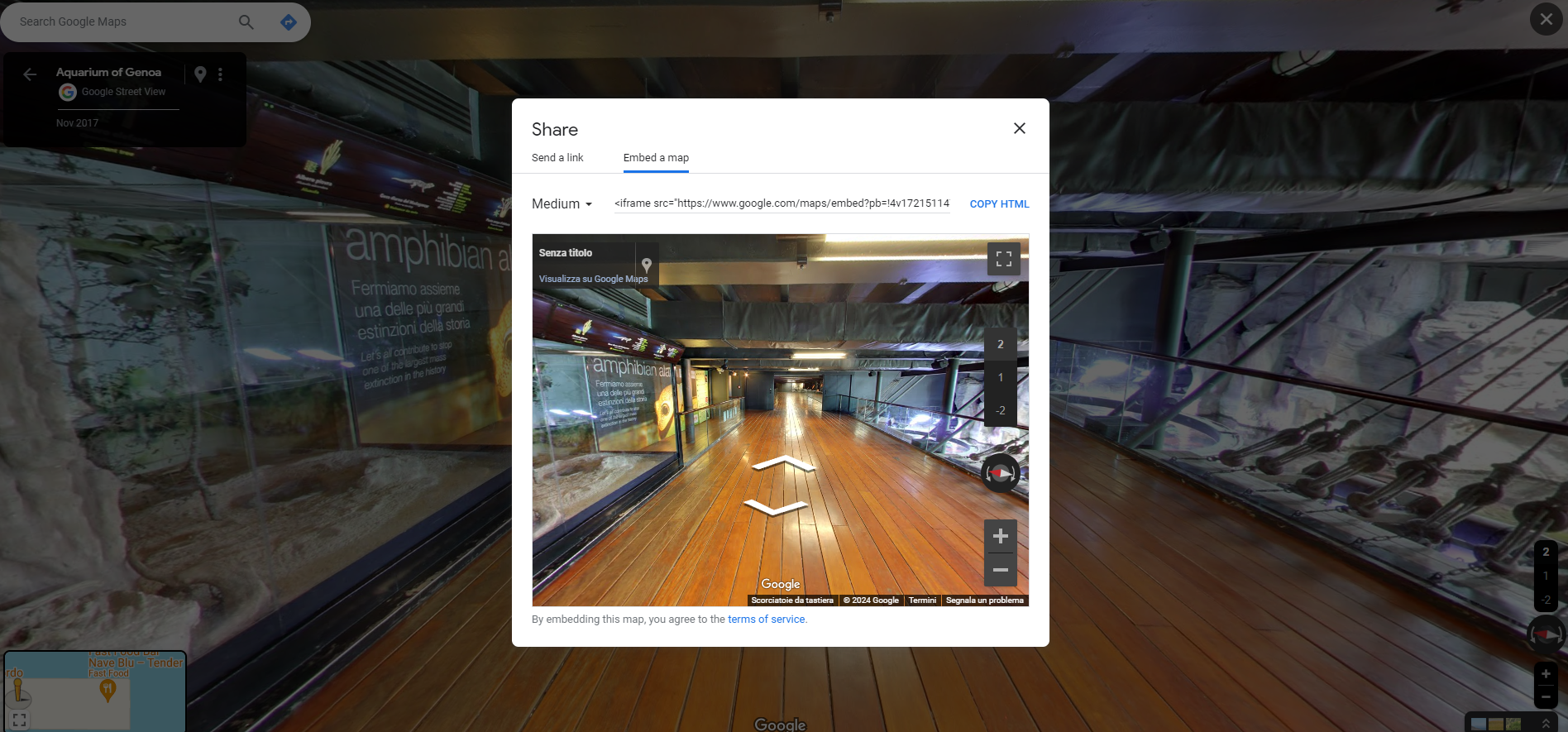Click the compass in the embed preview

point(1000,473)
